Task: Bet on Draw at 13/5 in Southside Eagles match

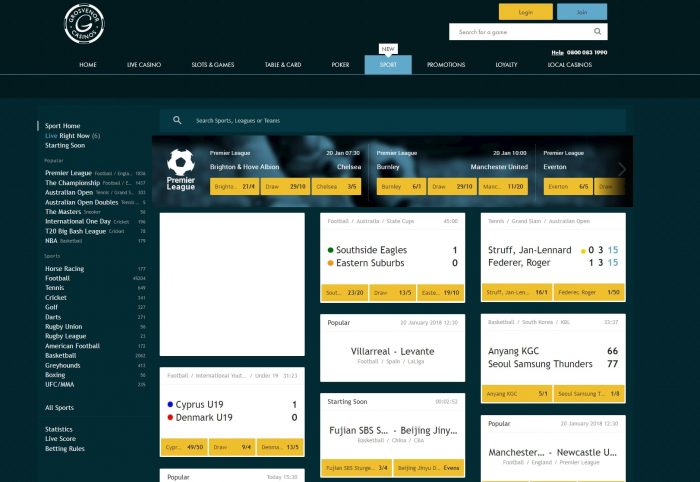Action: coord(392,293)
